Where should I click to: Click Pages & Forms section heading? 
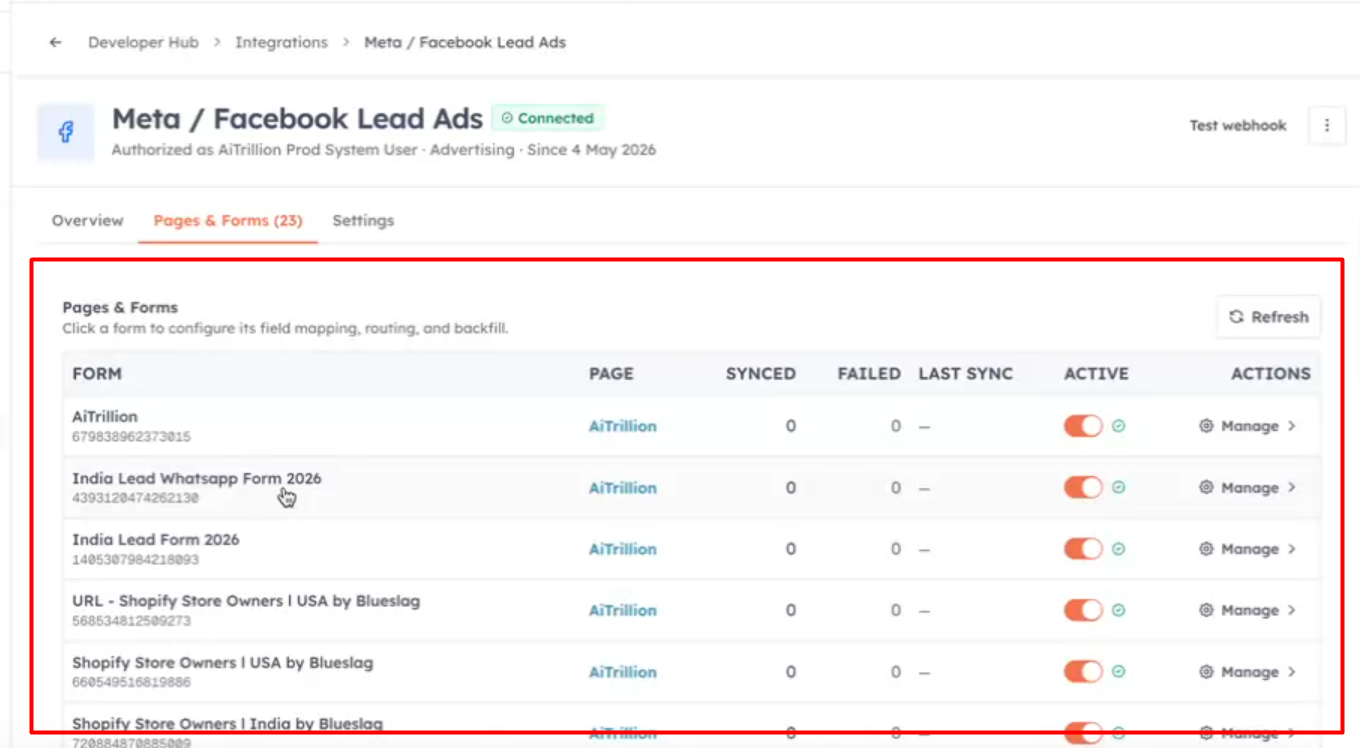click(120, 308)
